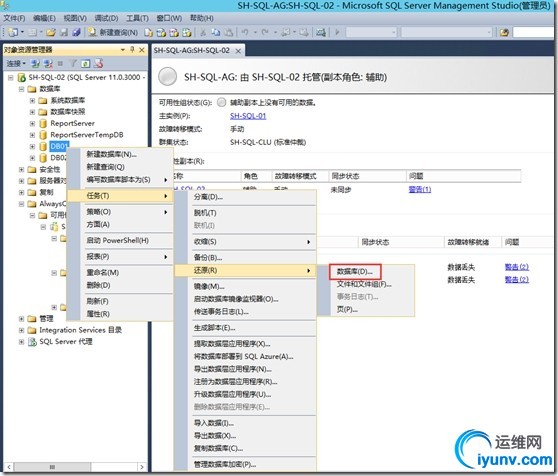Choose 数据库(D)... under 还原 submenu
Image resolution: width=558 pixels, height=476 pixels.
(355, 271)
